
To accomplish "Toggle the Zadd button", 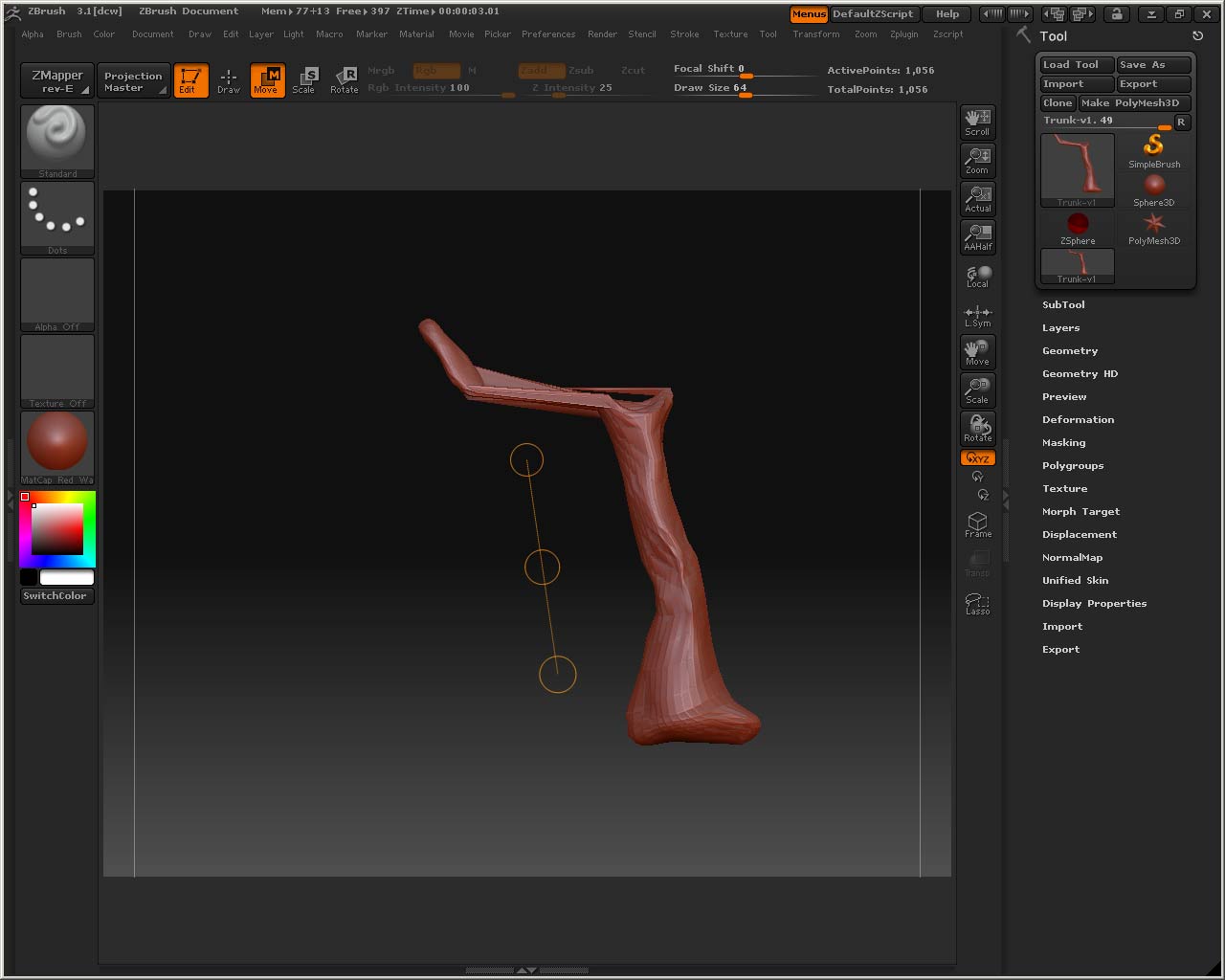I will coord(540,70).
